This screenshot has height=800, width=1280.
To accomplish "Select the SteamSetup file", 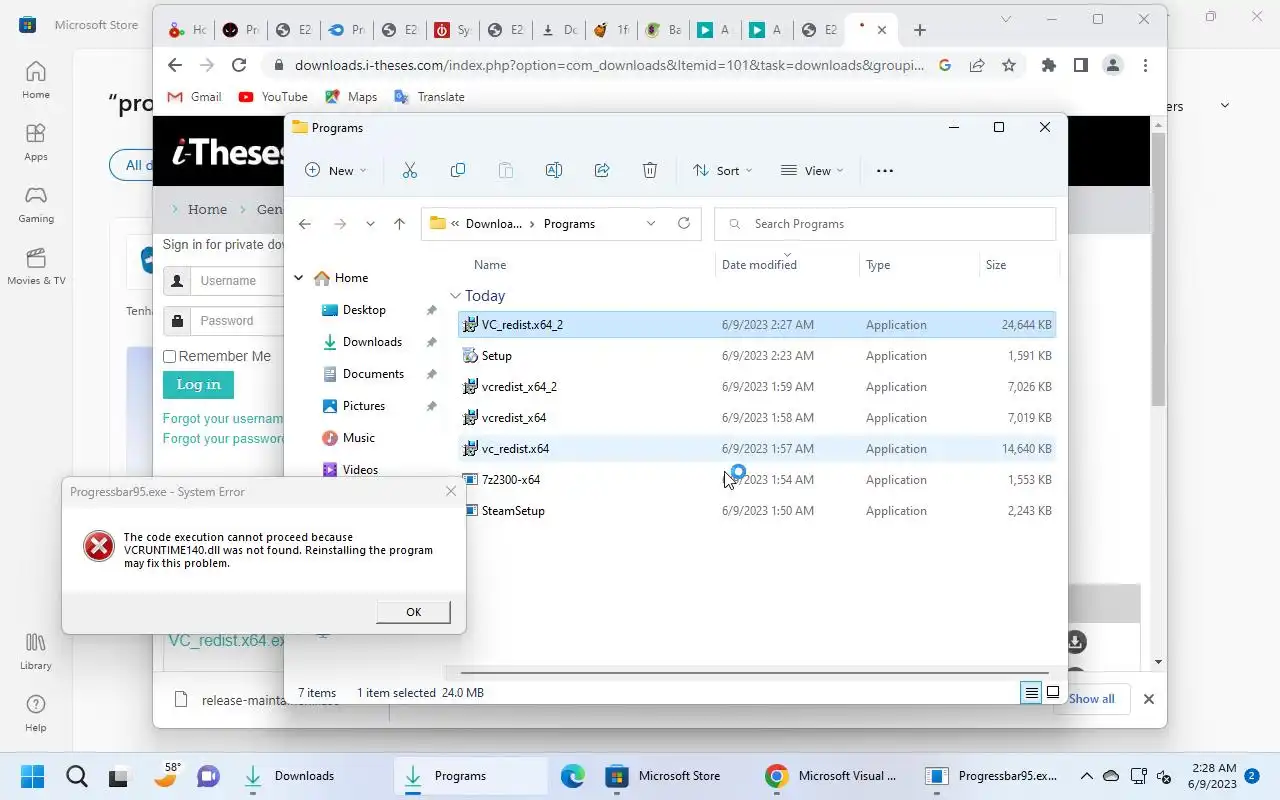I will point(757,511).
